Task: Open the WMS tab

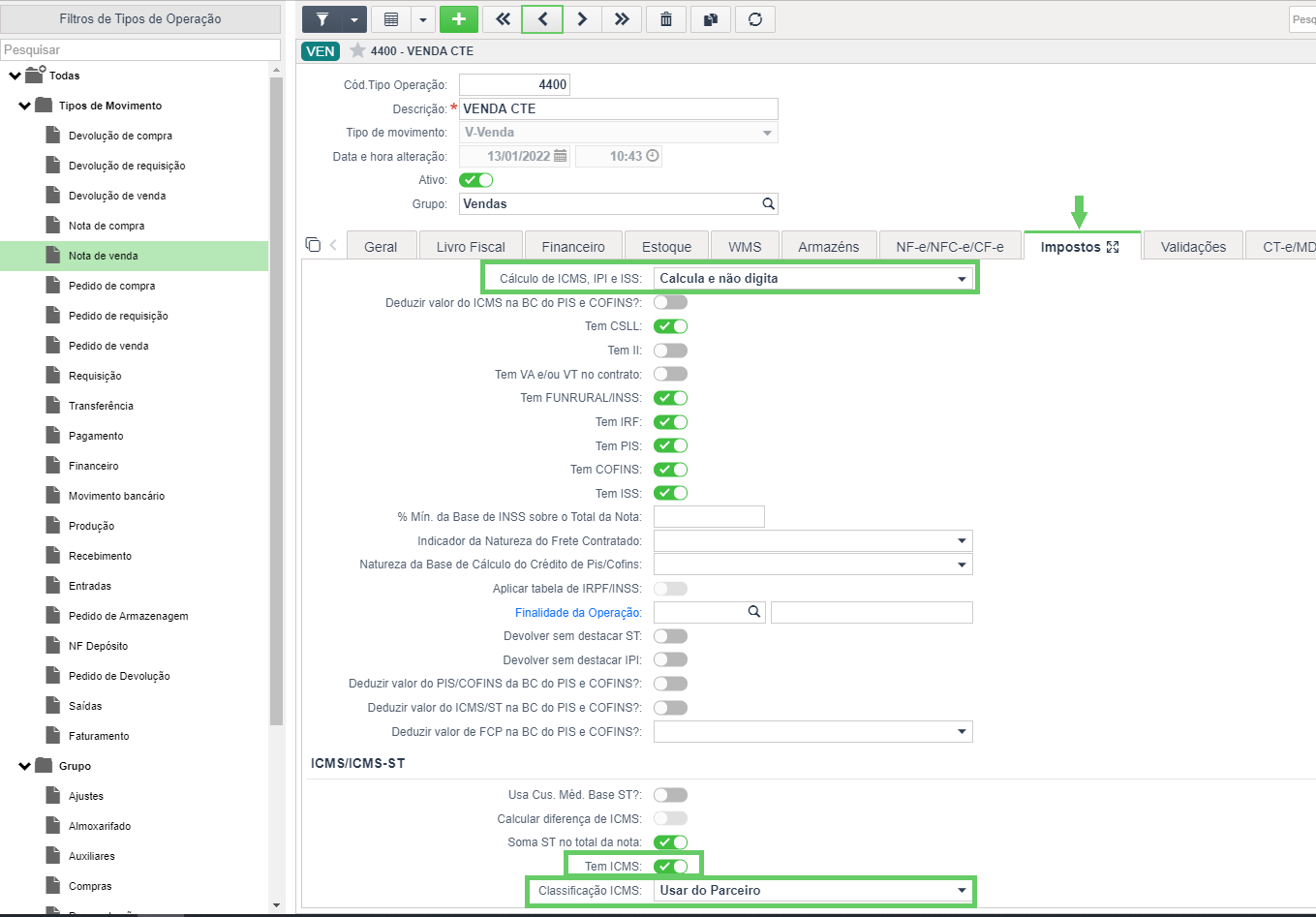Action: coord(745,247)
